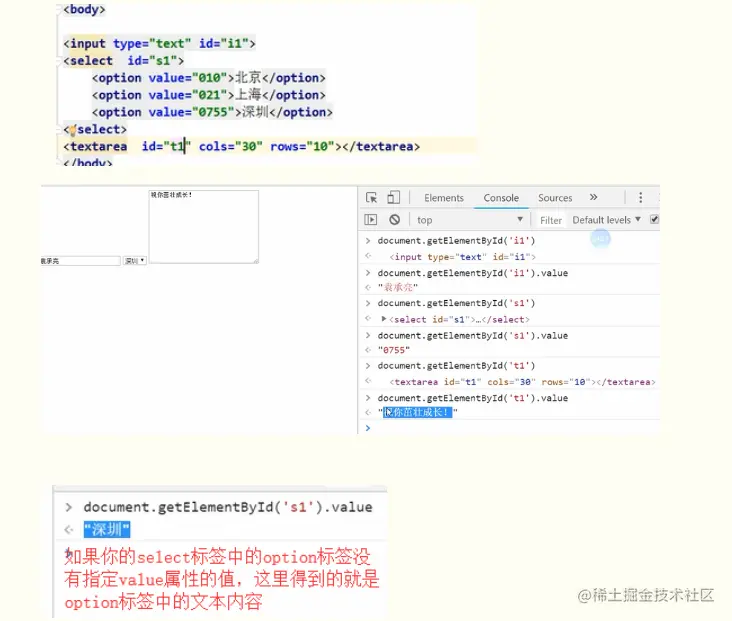Click getElementById('i1').value console entry
This screenshot has height=621, width=732.
[472, 273]
